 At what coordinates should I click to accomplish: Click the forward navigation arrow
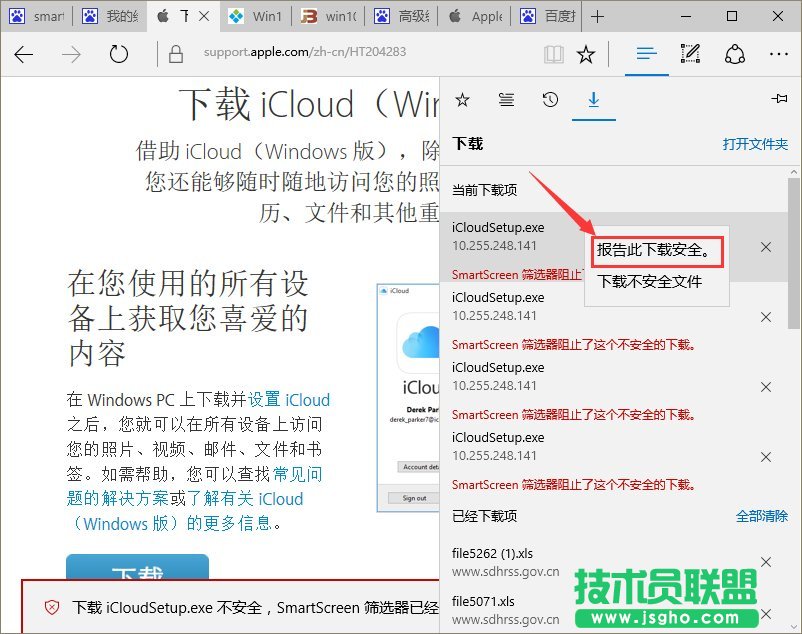[71, 54]
